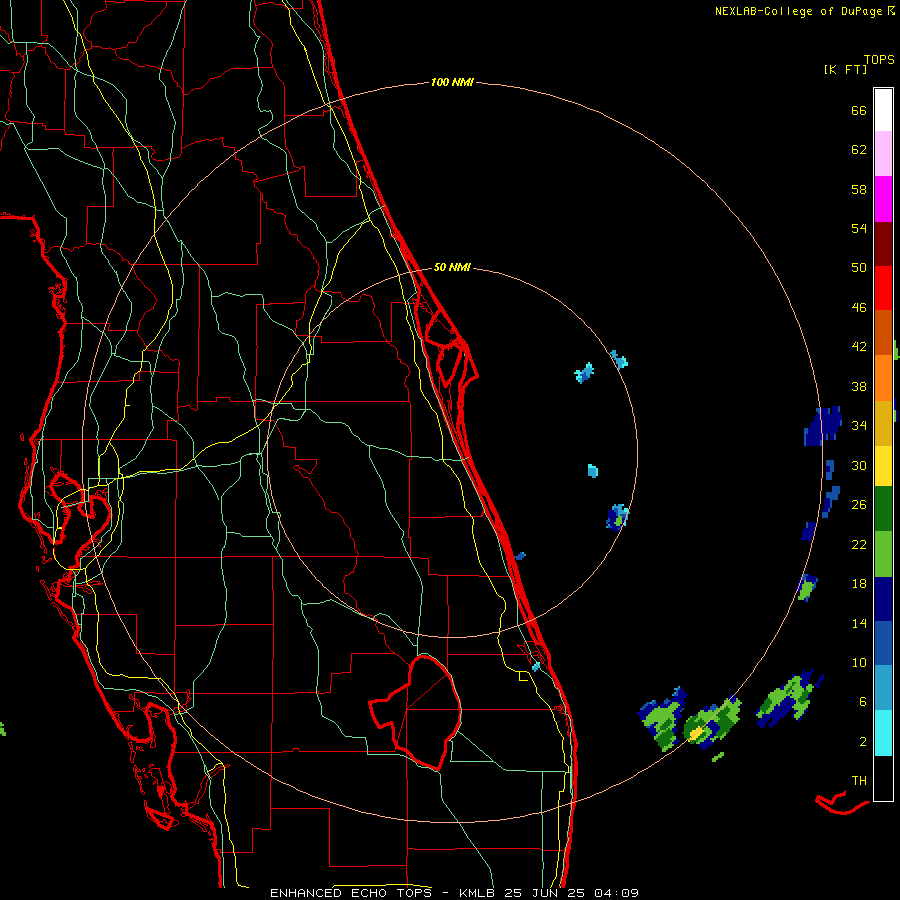Click the navy blue legend swatch
The image size is (900, 900).
[x=883, y=599]
